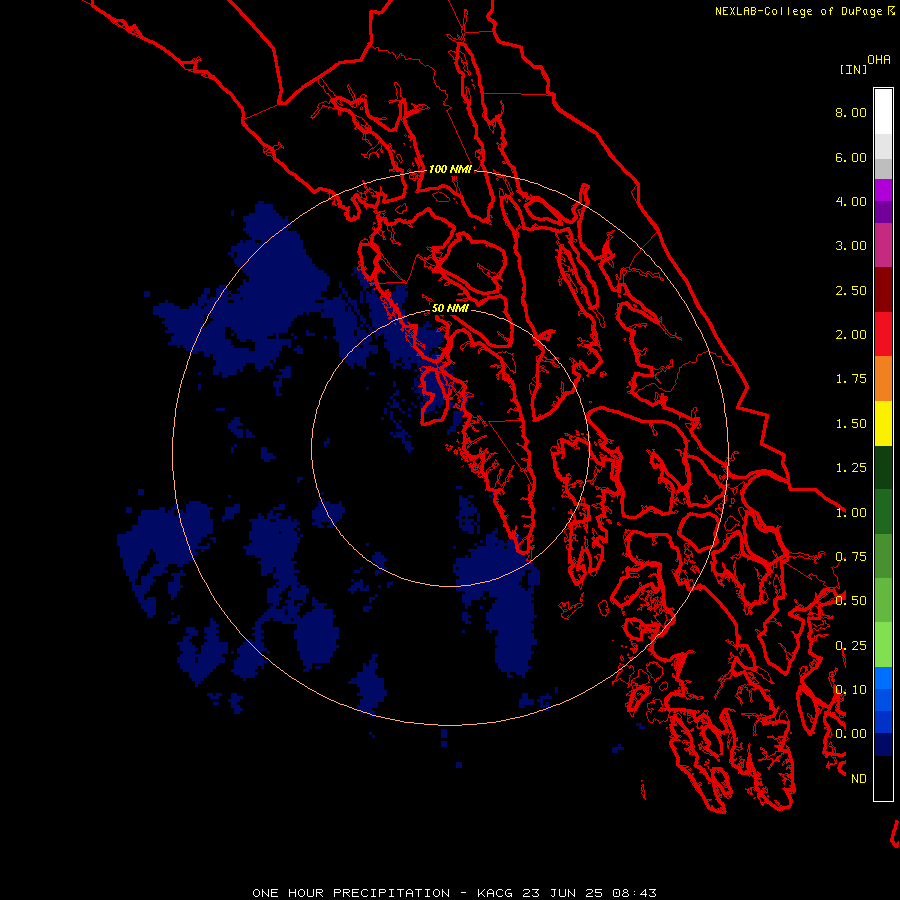This screenshot has width=900, height=900.
Task: Pick the pink swatch beside 3.00
Action: [x=883, y=245]
